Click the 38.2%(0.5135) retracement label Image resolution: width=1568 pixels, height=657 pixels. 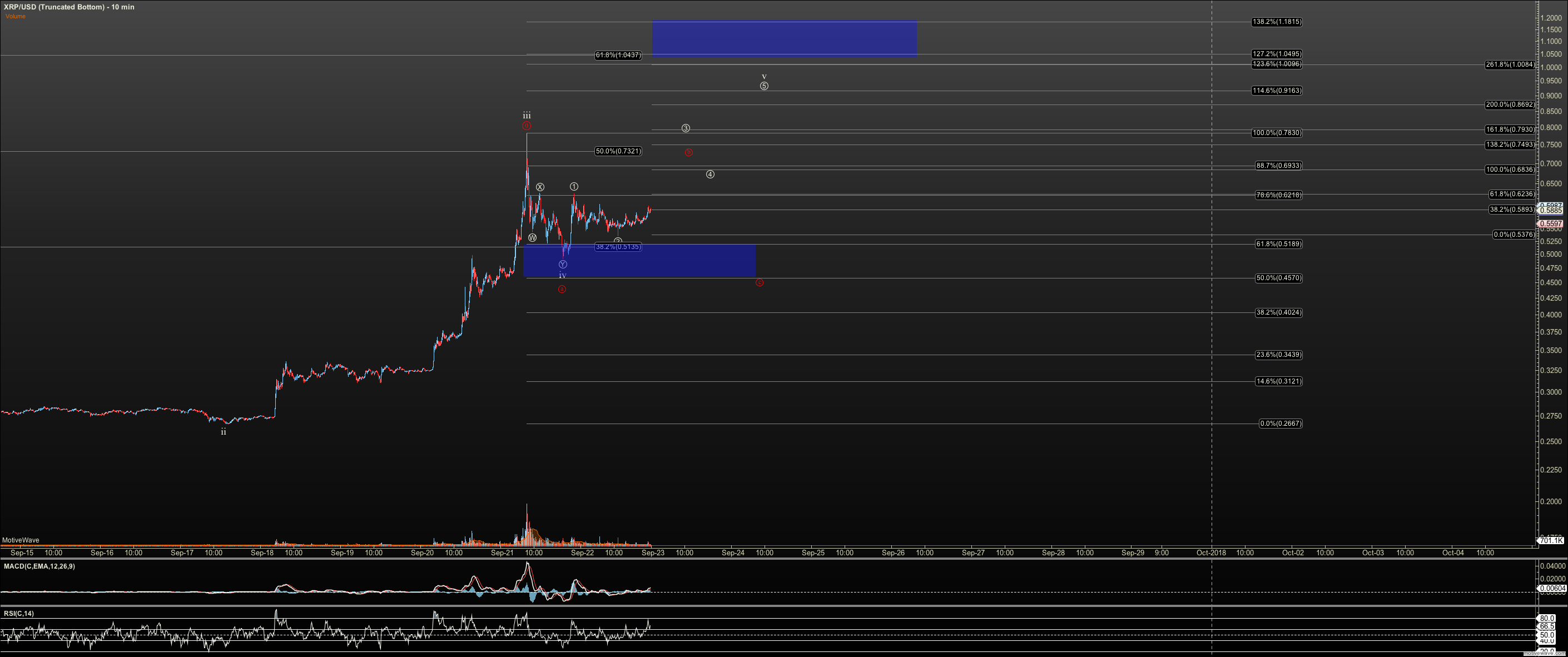[x=617, y=247]
